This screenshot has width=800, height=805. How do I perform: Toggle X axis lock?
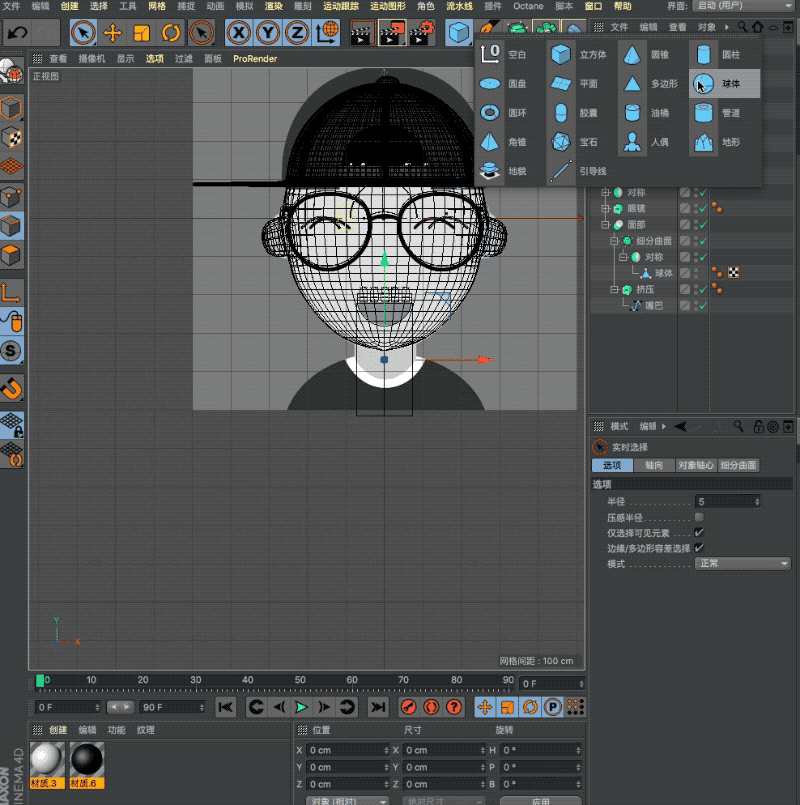pos(238,33)
